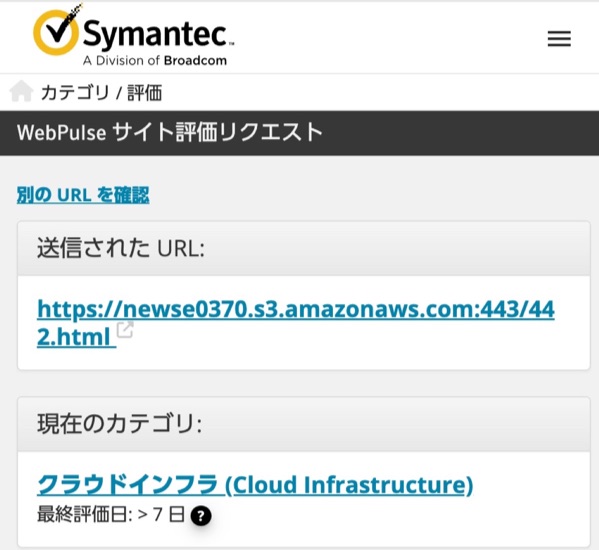Click the 現在のカテゴリ: panel header
The image size is (599, 550).
click(x=304, y=424)
